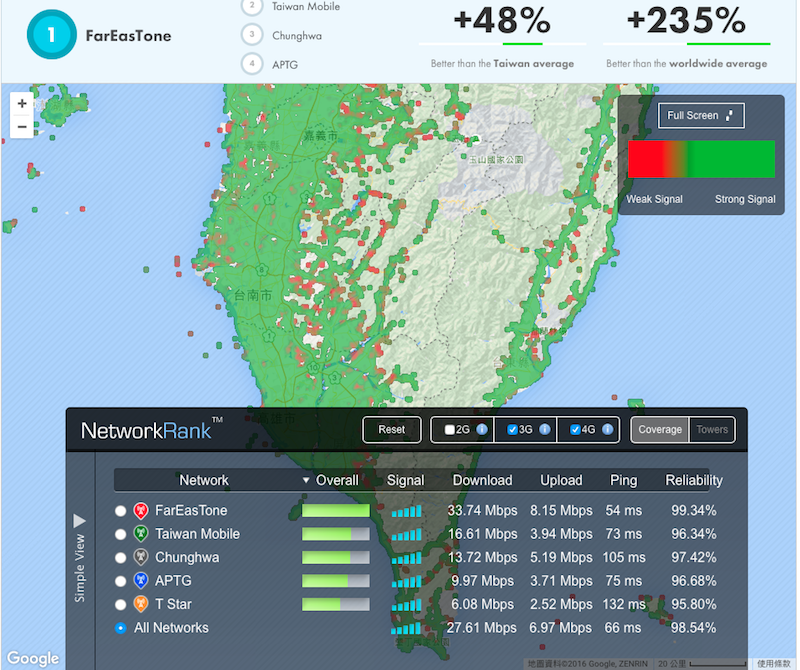
Task: Click FarEasTone signal bars icon
Action: 406,511
